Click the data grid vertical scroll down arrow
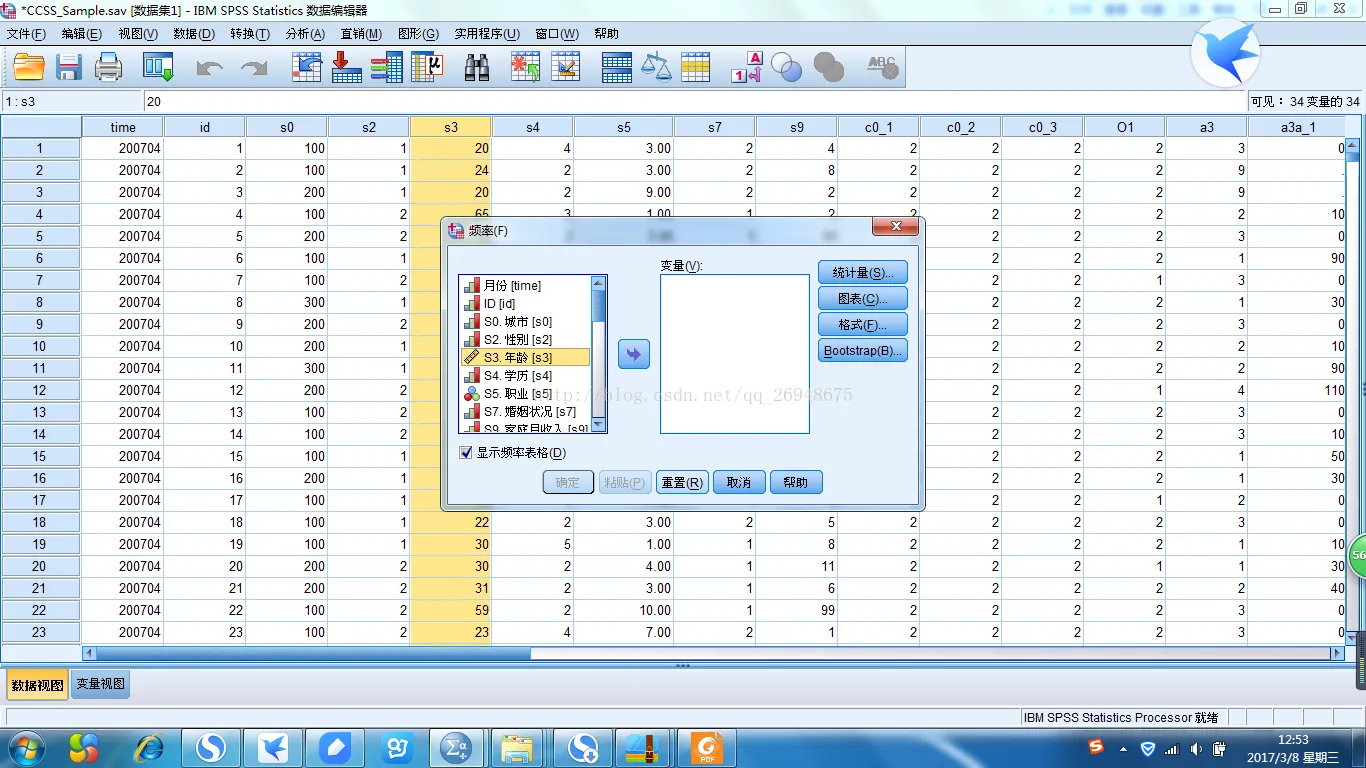Screen dimensions: 1366x768 1352,637
